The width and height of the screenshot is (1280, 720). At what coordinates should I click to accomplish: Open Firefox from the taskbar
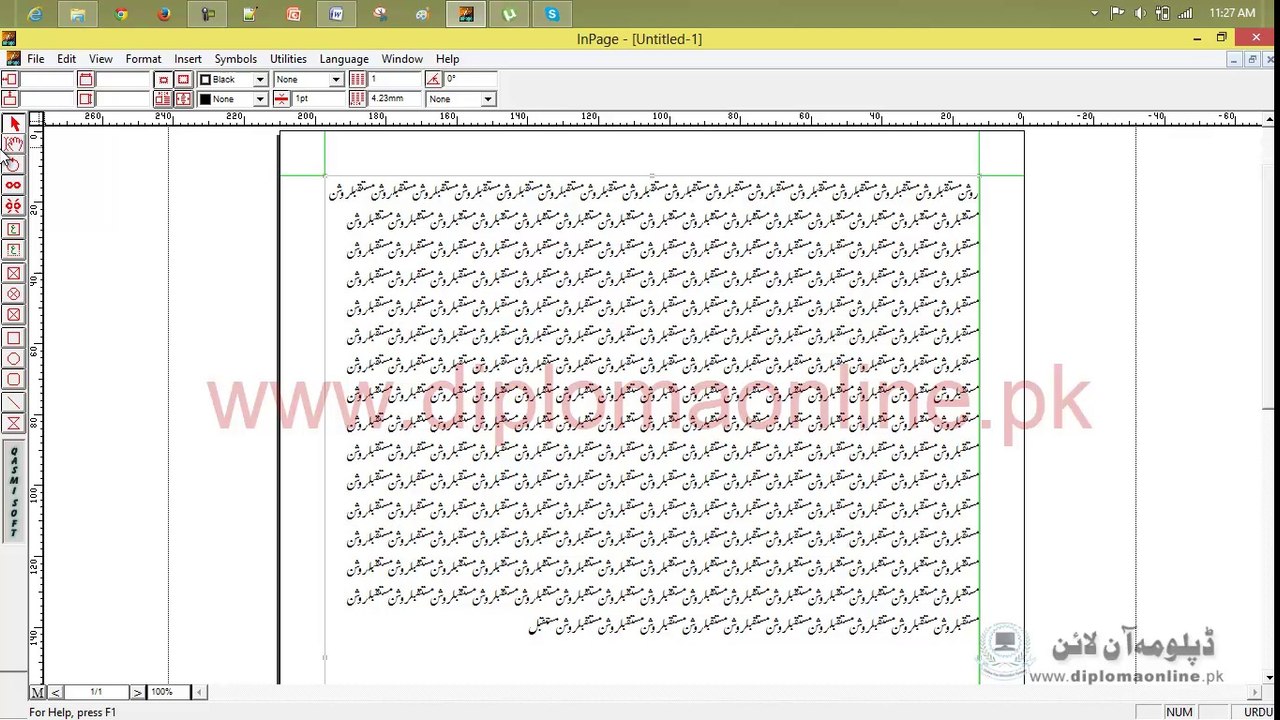coord(164,14)
